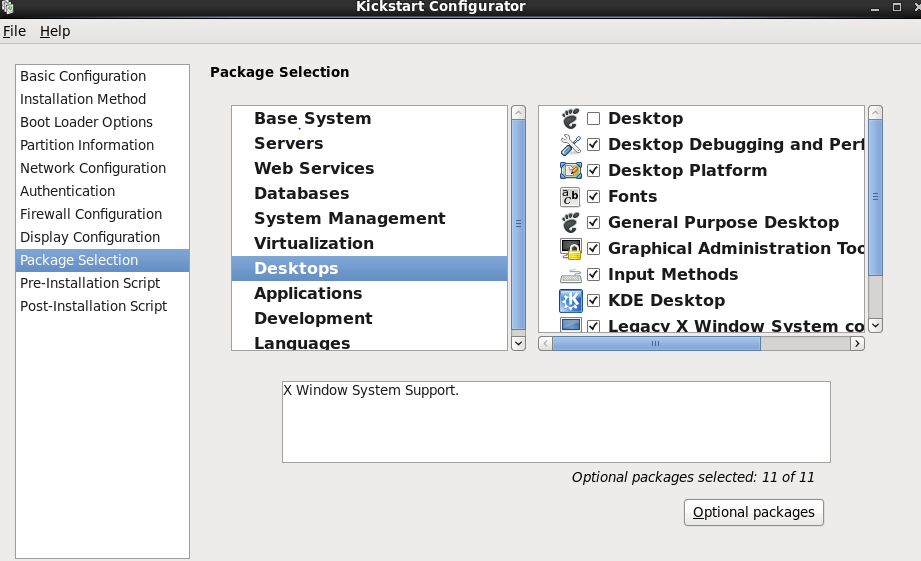Click the KDE Desktop group label

click(667, 300)
